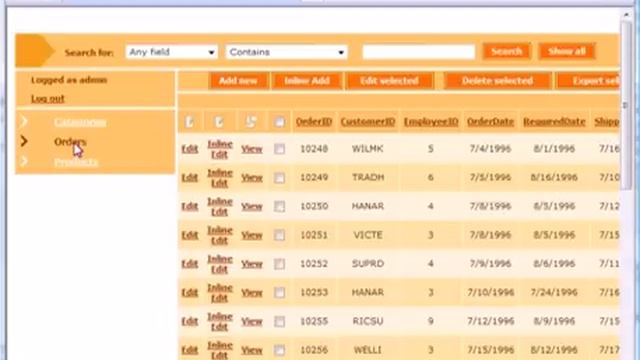The width and height of the screenshot is (640, 360).
Task: Click Edit for order 10248
Action: (x=190, y=149)
